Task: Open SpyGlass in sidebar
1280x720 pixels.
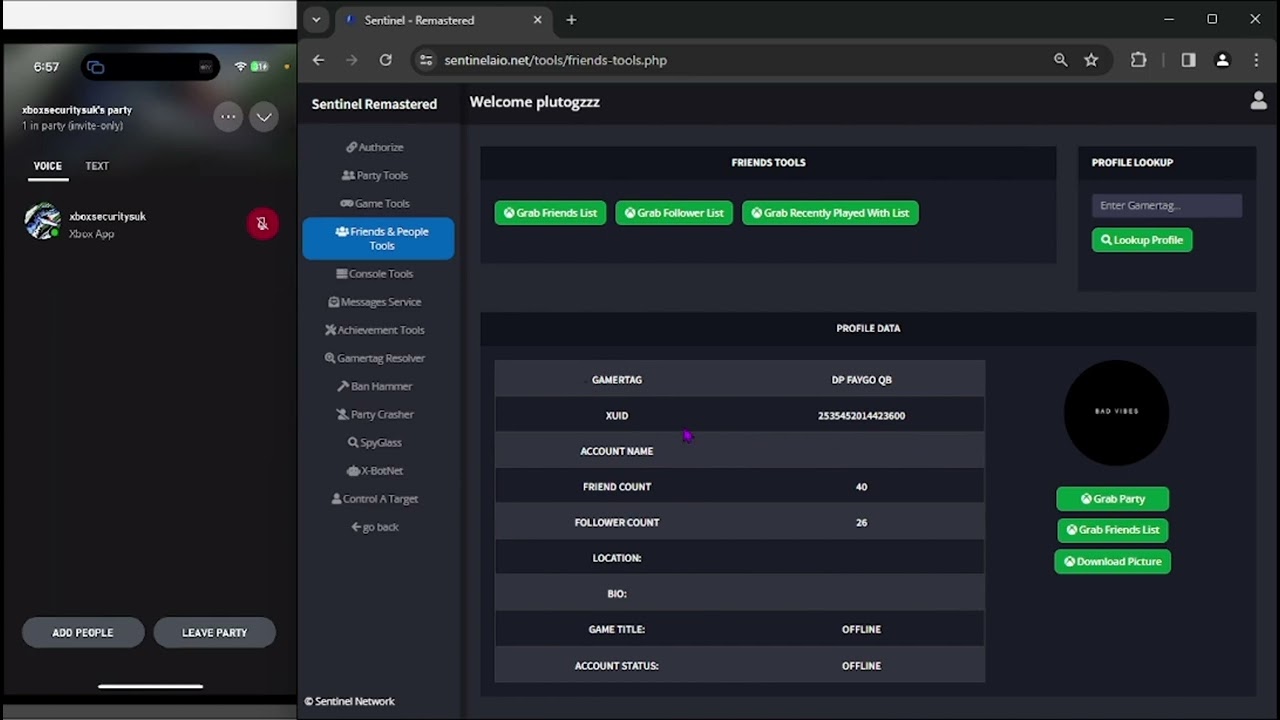Action: click(375, 442)
